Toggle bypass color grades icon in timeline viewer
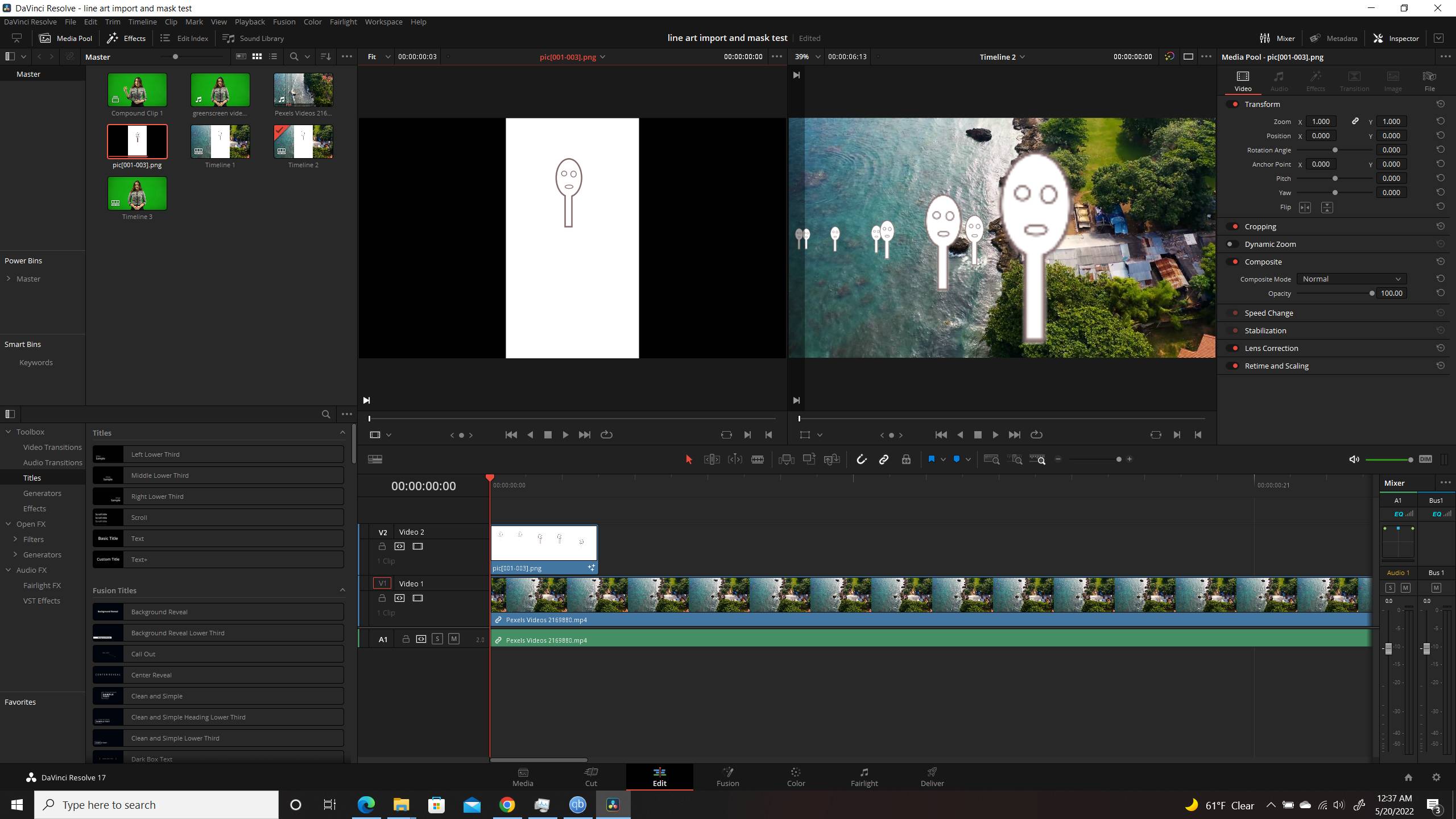This screenshot has height=819, width=1456. click(x=1169, y=57)
